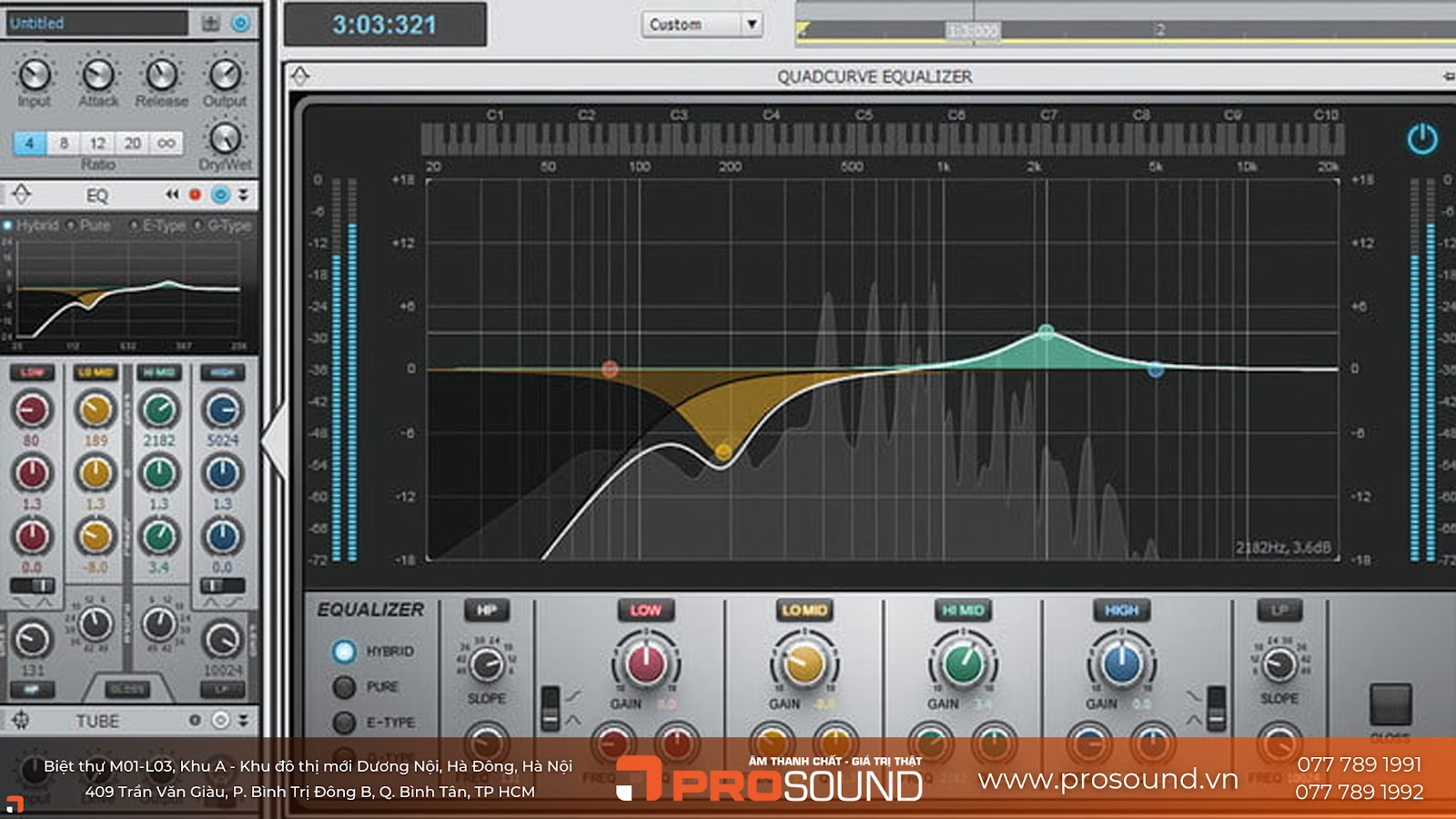Click the HIGH band button in large EQ
The image size is (1456, 819).
[1121, 610]
